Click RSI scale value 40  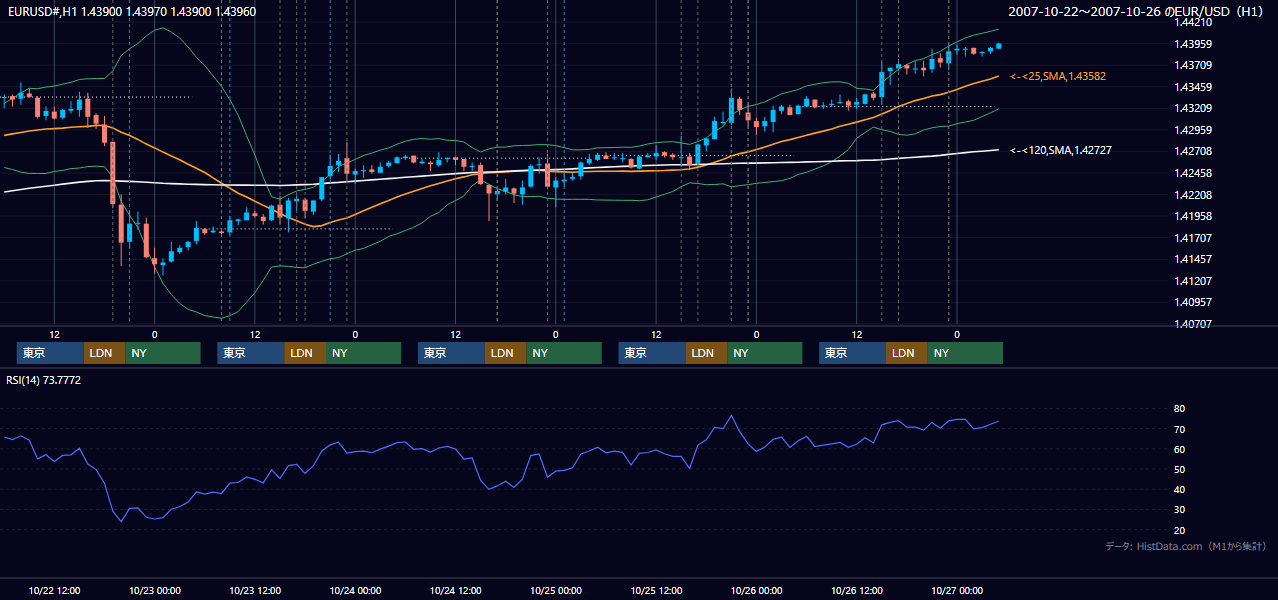[1179, 490]
